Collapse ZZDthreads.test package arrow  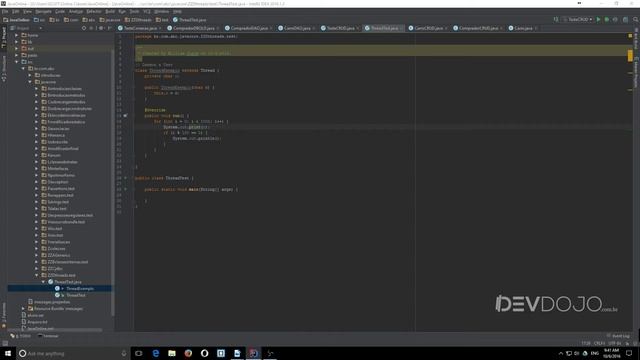coord(36,275)
